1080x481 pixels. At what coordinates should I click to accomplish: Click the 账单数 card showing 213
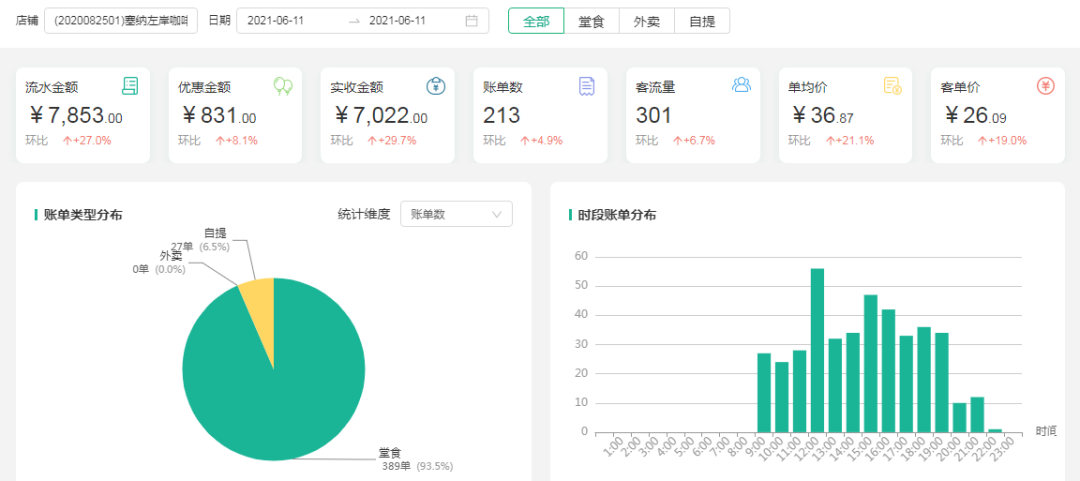(540, 115)
